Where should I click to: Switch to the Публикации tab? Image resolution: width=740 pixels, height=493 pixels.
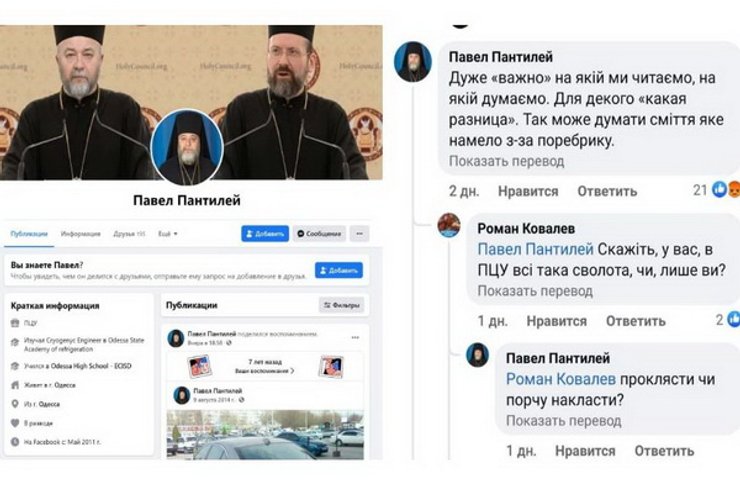29,234
